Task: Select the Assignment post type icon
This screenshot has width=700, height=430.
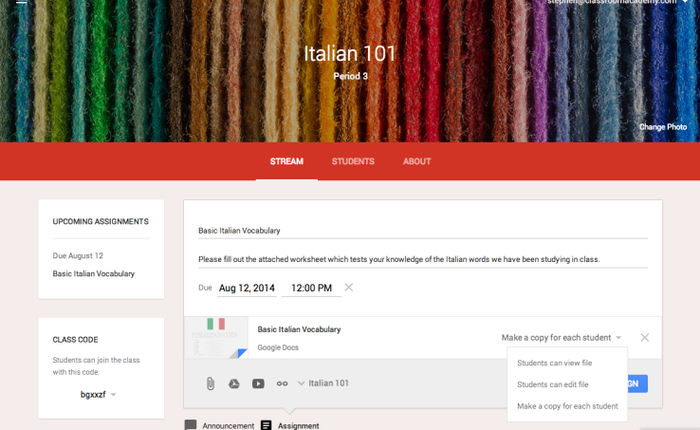Action: coord(266,425)
